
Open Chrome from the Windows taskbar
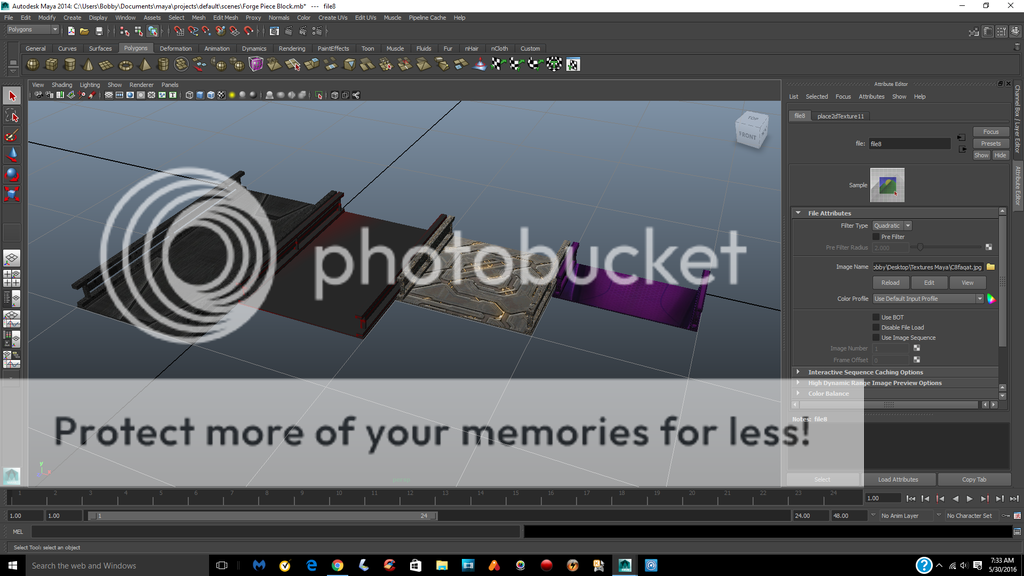click(x=337, y=566)
